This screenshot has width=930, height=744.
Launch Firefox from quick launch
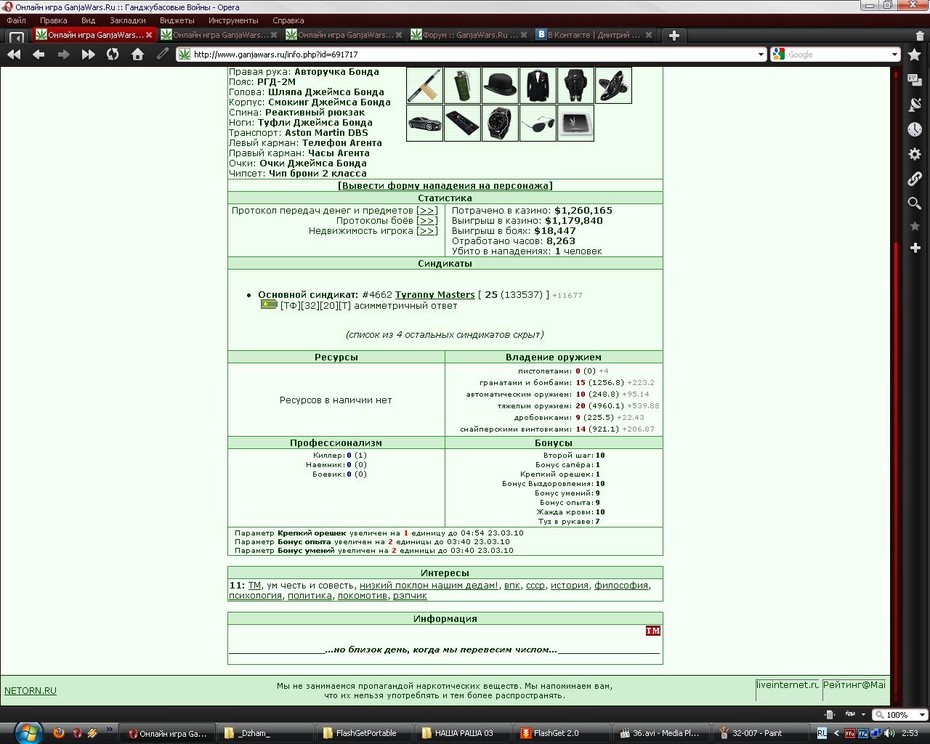tap(58, 733)
